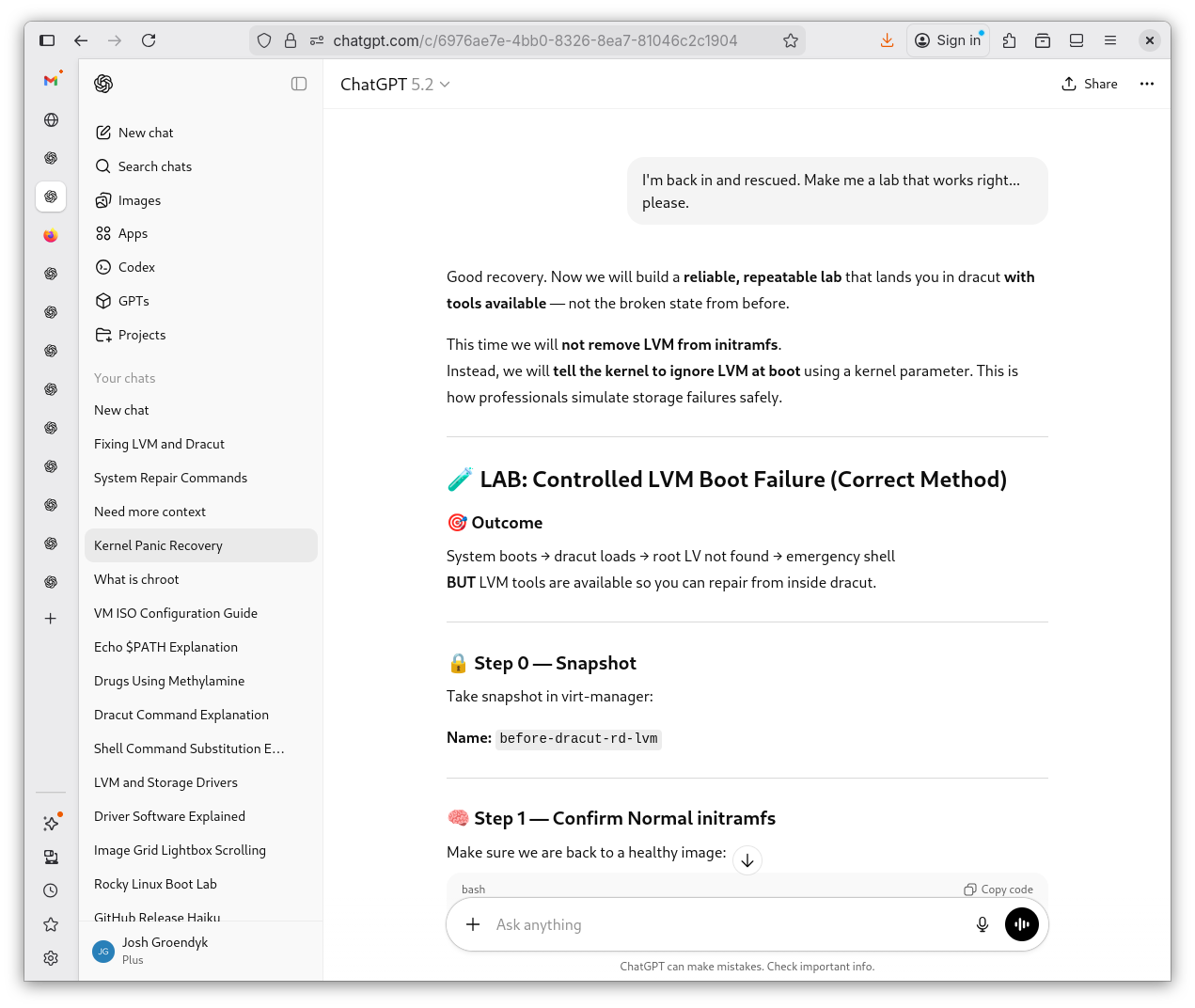The image size is (1195, 1008).
Task: Open Gmail in the browser side panel
Action: [x=51, y=81]
